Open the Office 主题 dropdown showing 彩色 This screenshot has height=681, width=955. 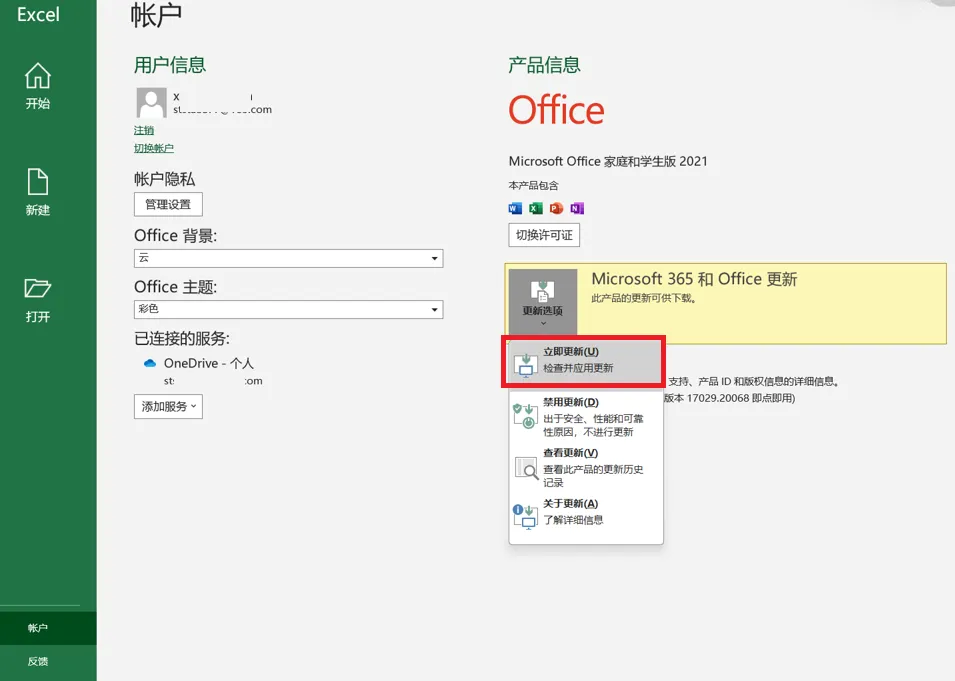coord(288,309)
